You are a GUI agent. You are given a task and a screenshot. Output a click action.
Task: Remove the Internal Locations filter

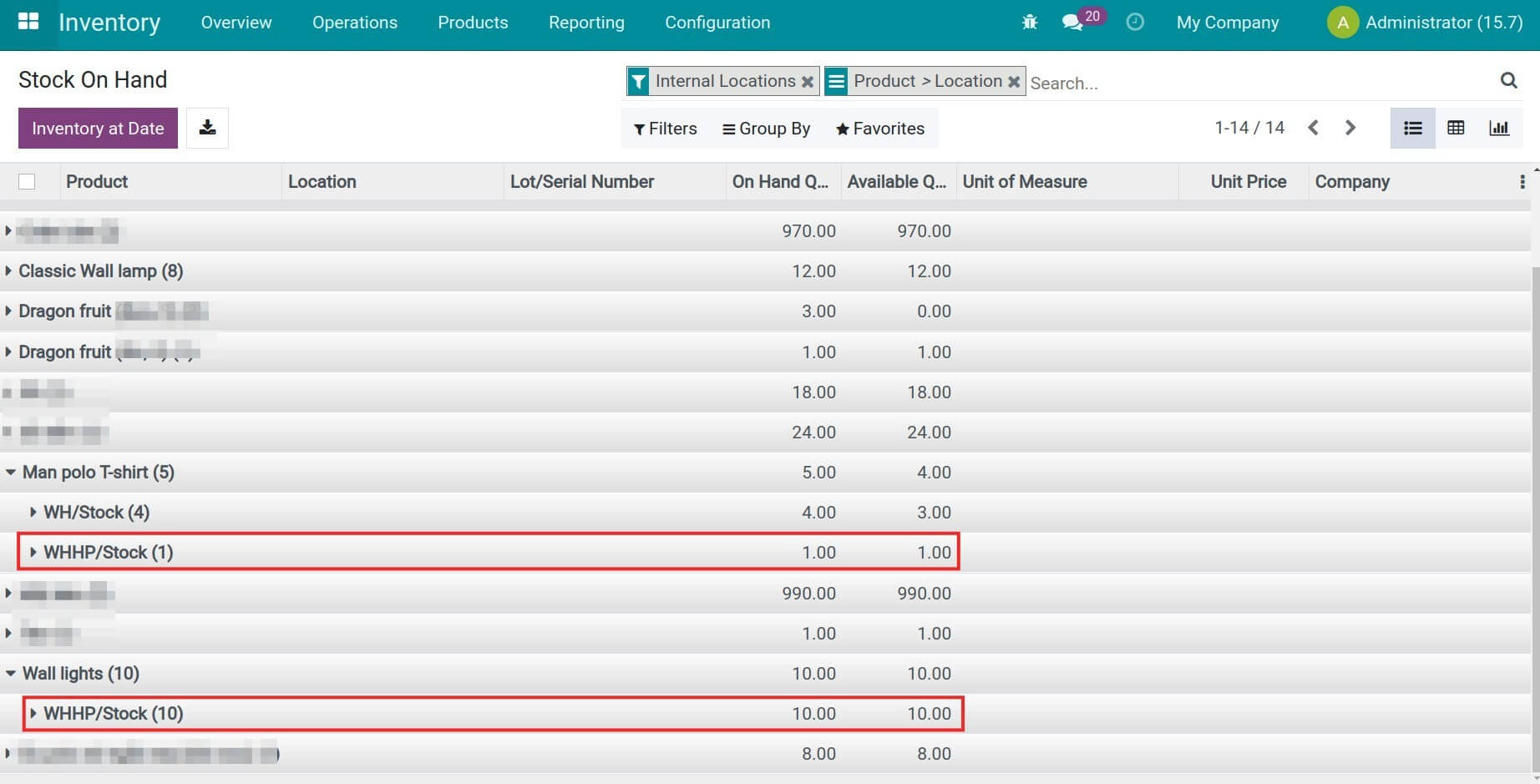click(808, 82)
